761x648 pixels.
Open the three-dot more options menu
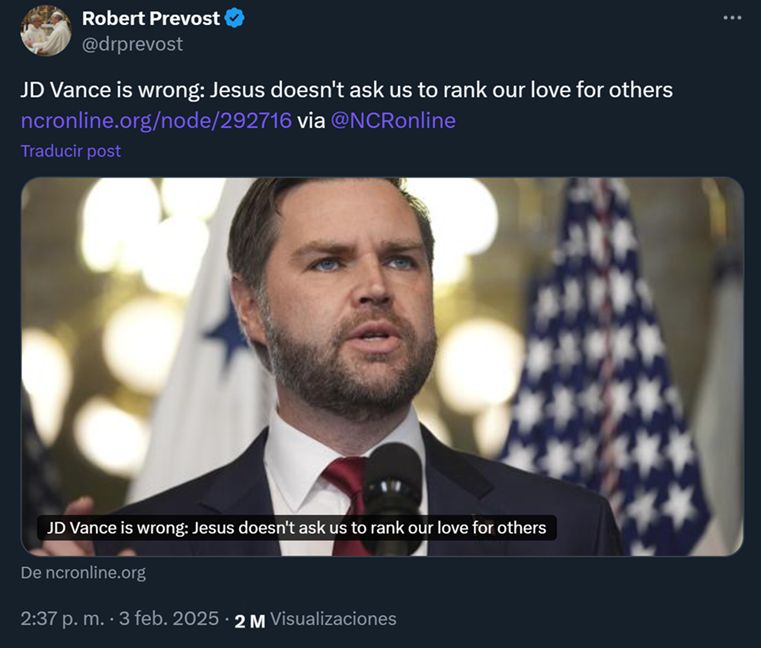tap(732, 18)
